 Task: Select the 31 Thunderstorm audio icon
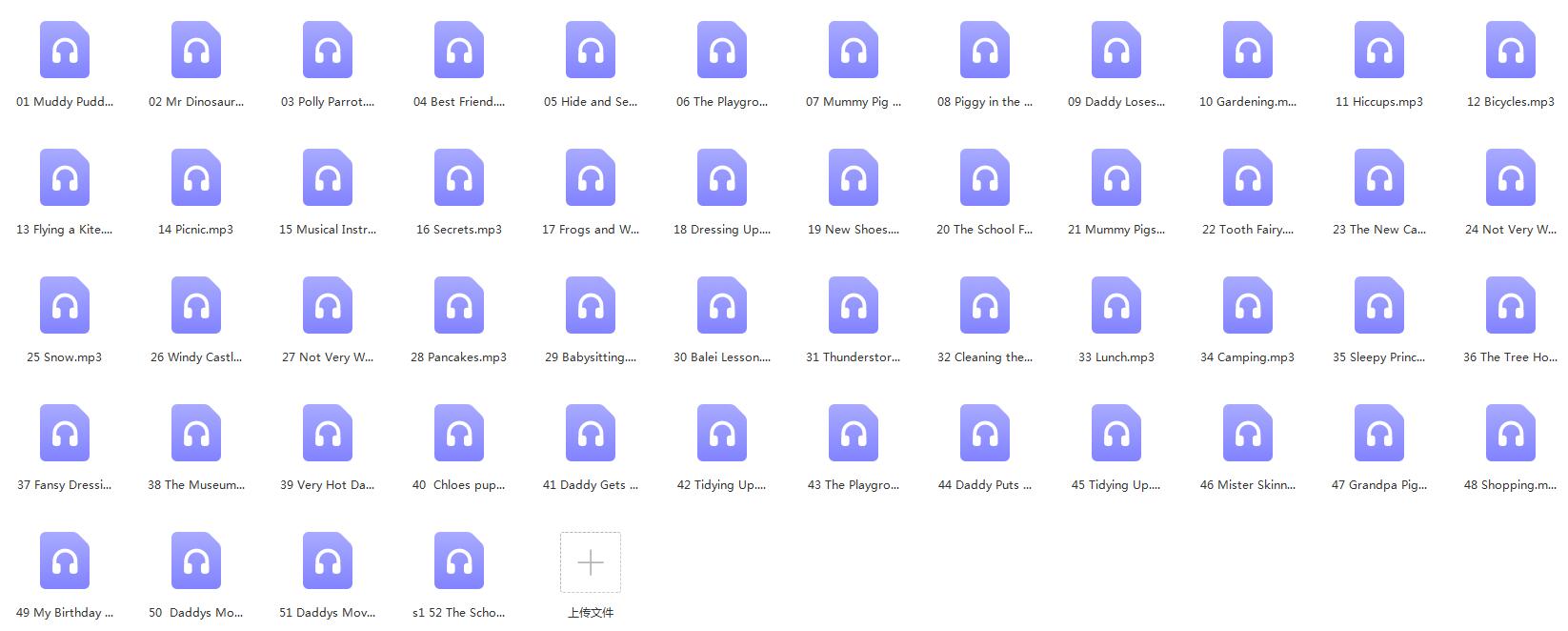(x=854, y=305)
